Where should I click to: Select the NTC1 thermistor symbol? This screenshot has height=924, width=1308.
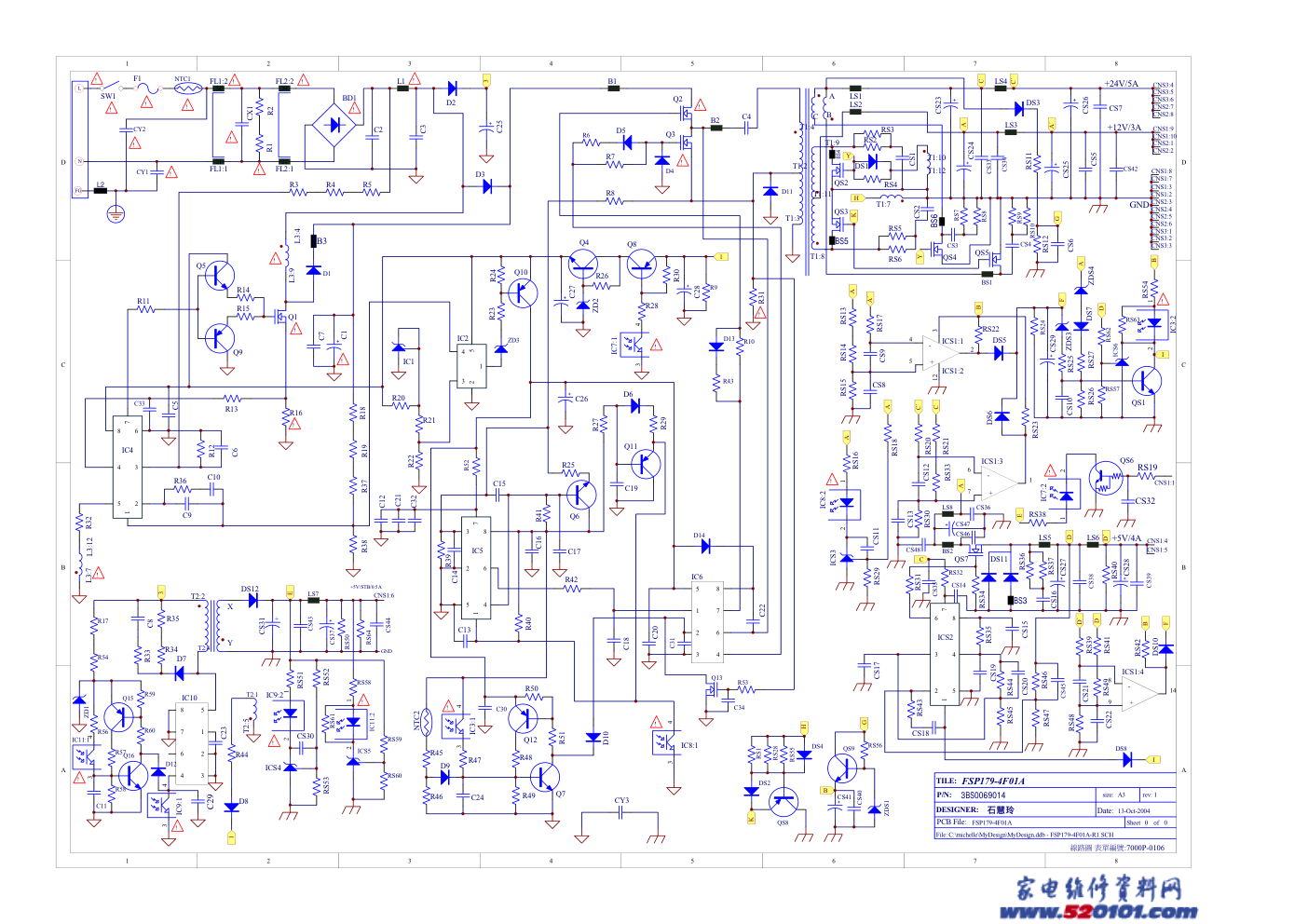[188, 88]
